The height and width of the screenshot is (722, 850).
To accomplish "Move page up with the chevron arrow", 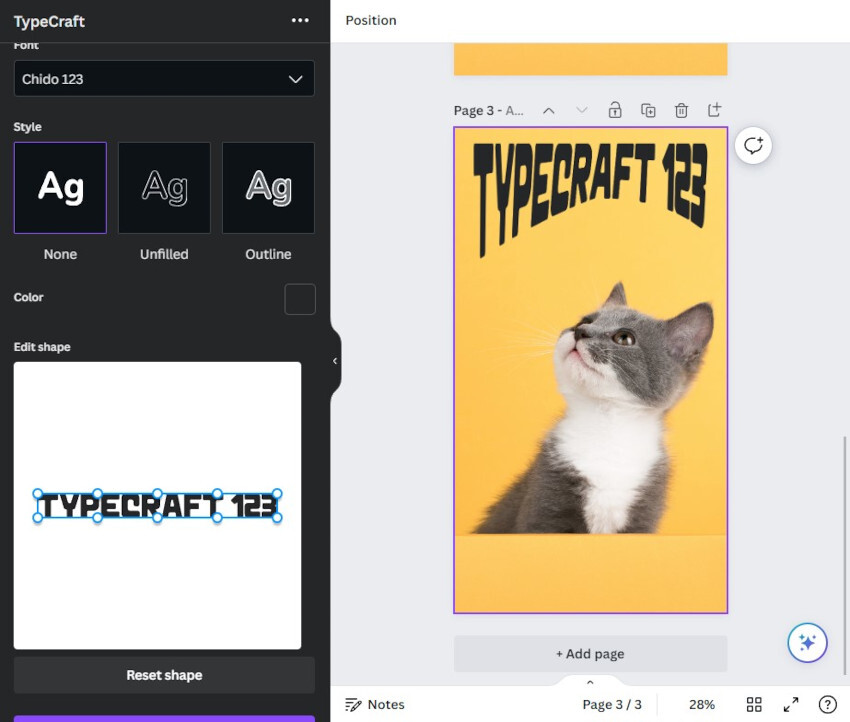I will (548, 110).
